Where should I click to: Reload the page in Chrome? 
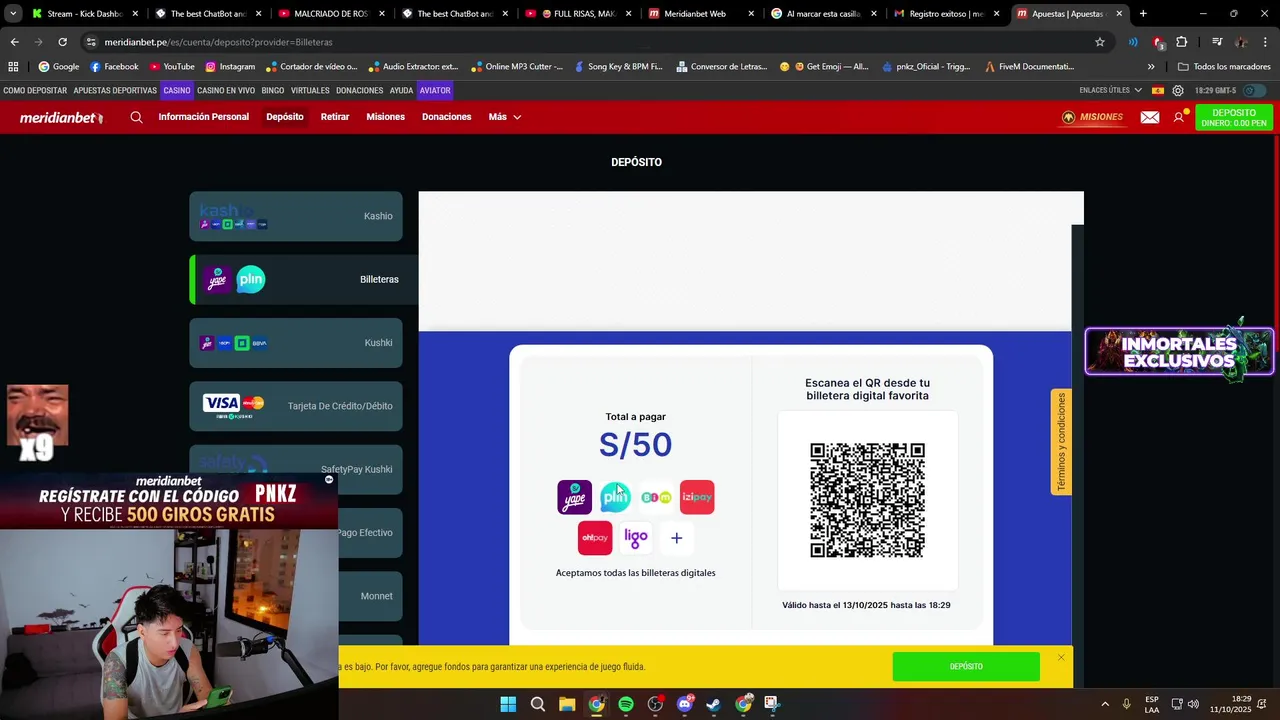(x=62, y=42)
